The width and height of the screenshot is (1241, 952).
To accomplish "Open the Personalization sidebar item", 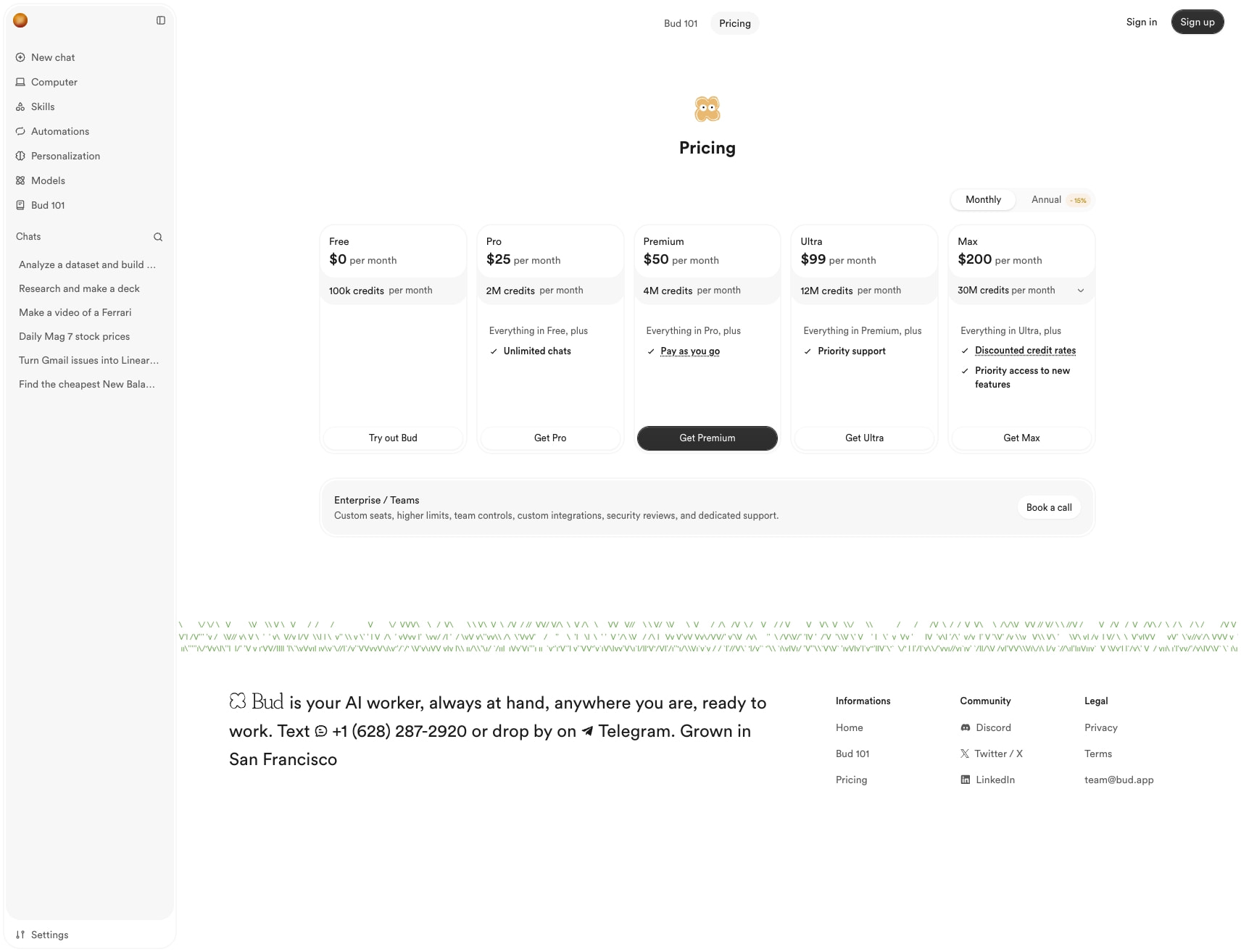I will point(89,156).
